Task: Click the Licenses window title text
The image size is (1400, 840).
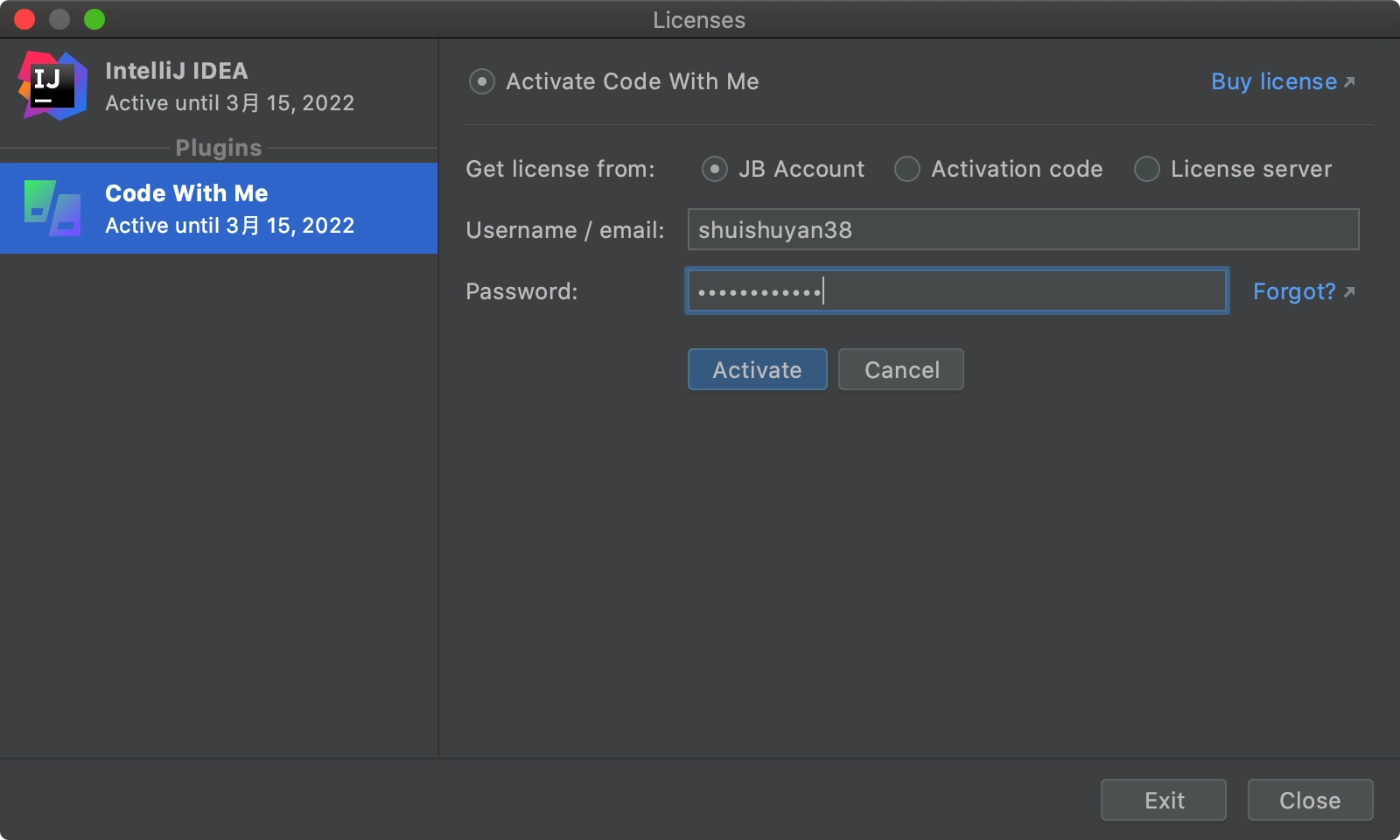Action: (x=699, y=20)
